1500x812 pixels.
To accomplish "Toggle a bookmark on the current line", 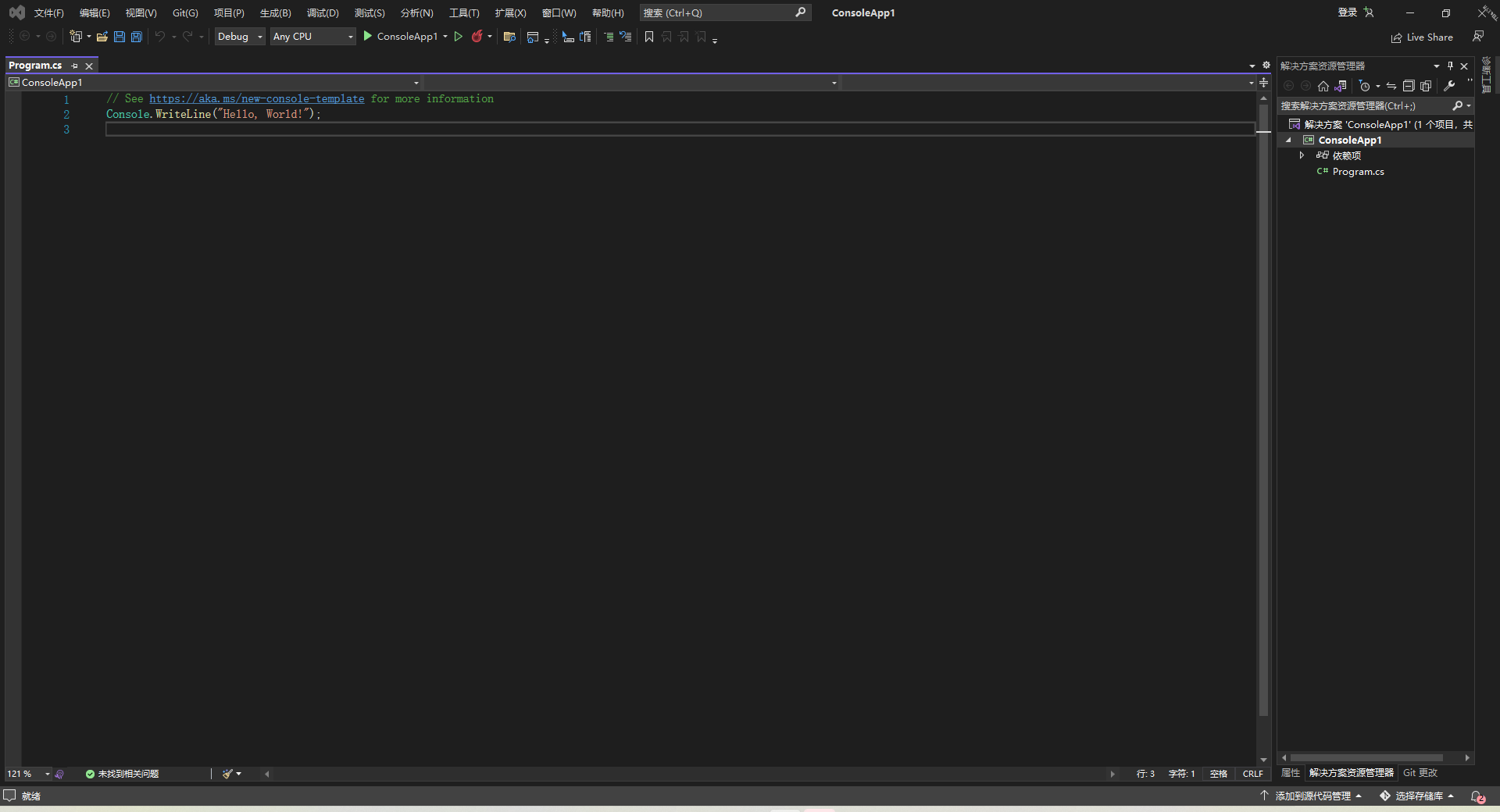I will click(649, 37).
